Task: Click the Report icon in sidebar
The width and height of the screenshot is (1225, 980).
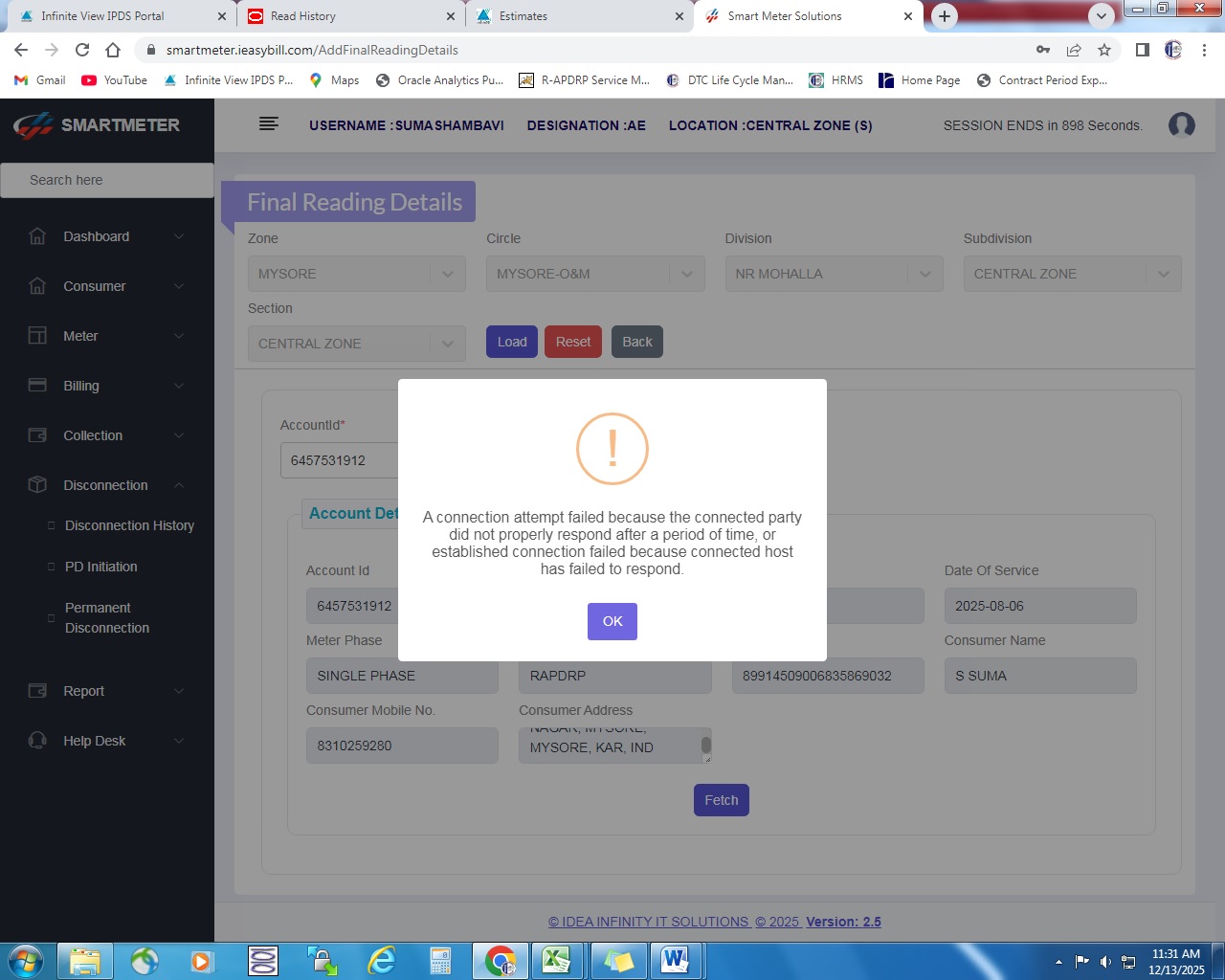Action: 37,691
